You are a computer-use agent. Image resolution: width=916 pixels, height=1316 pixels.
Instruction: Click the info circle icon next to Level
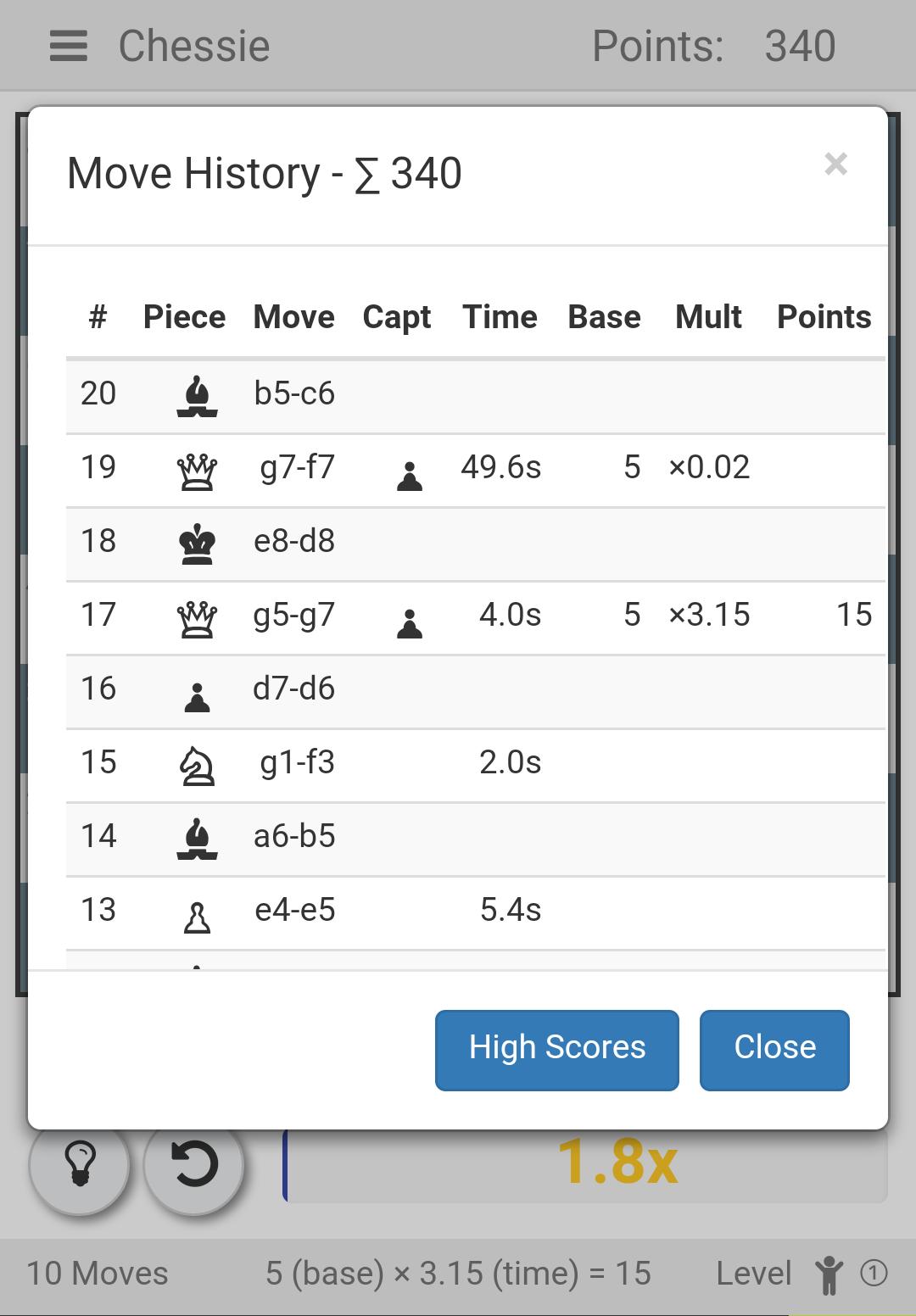[x=874, y=1273]
